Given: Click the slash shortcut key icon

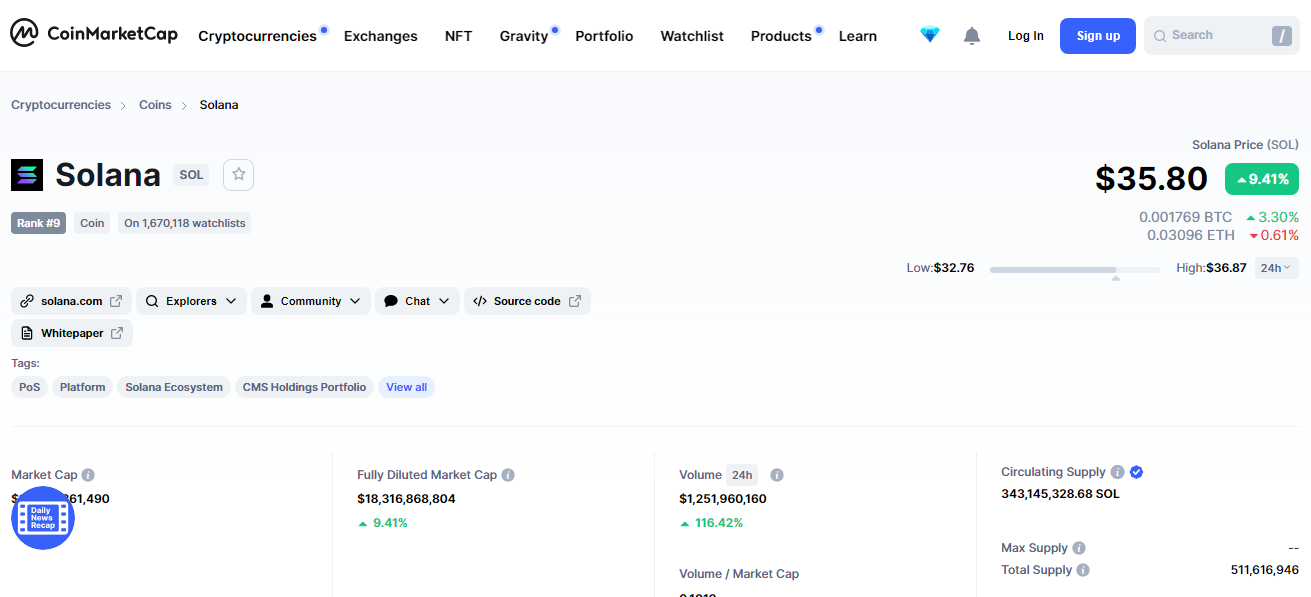Looking at the screenshot, I should (x=1282, y=36).
